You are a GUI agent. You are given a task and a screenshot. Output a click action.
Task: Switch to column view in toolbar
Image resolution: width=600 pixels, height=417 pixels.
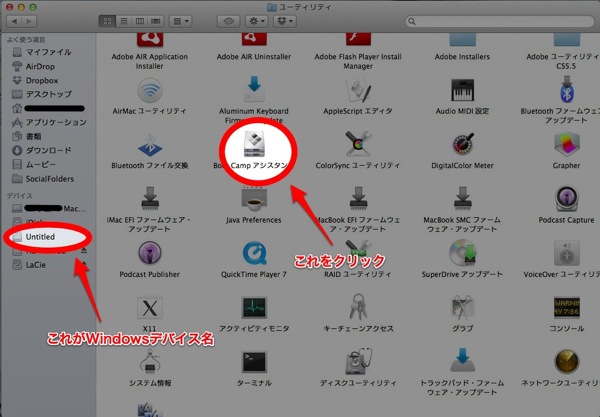(x=140, y=21)
